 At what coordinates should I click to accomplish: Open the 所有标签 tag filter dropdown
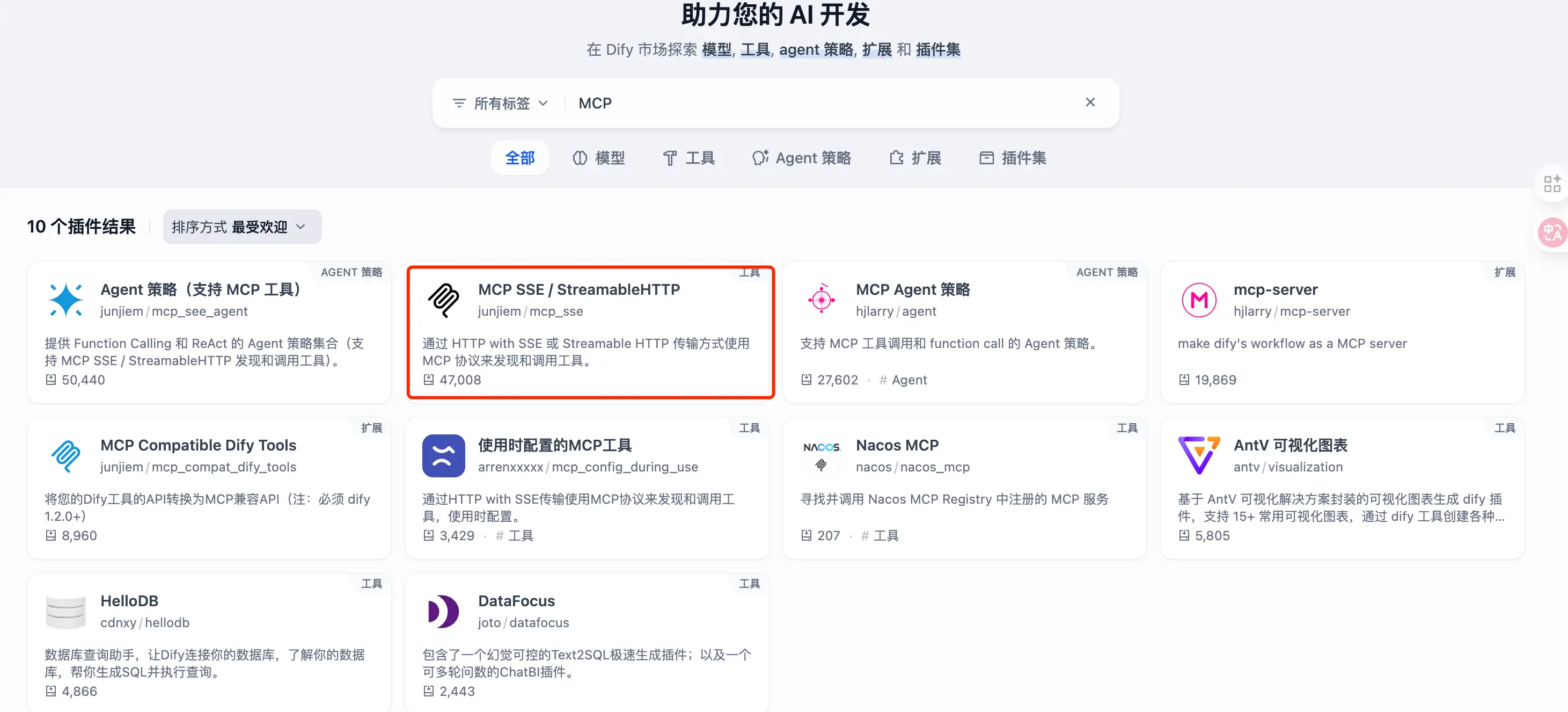coord(502,103)
